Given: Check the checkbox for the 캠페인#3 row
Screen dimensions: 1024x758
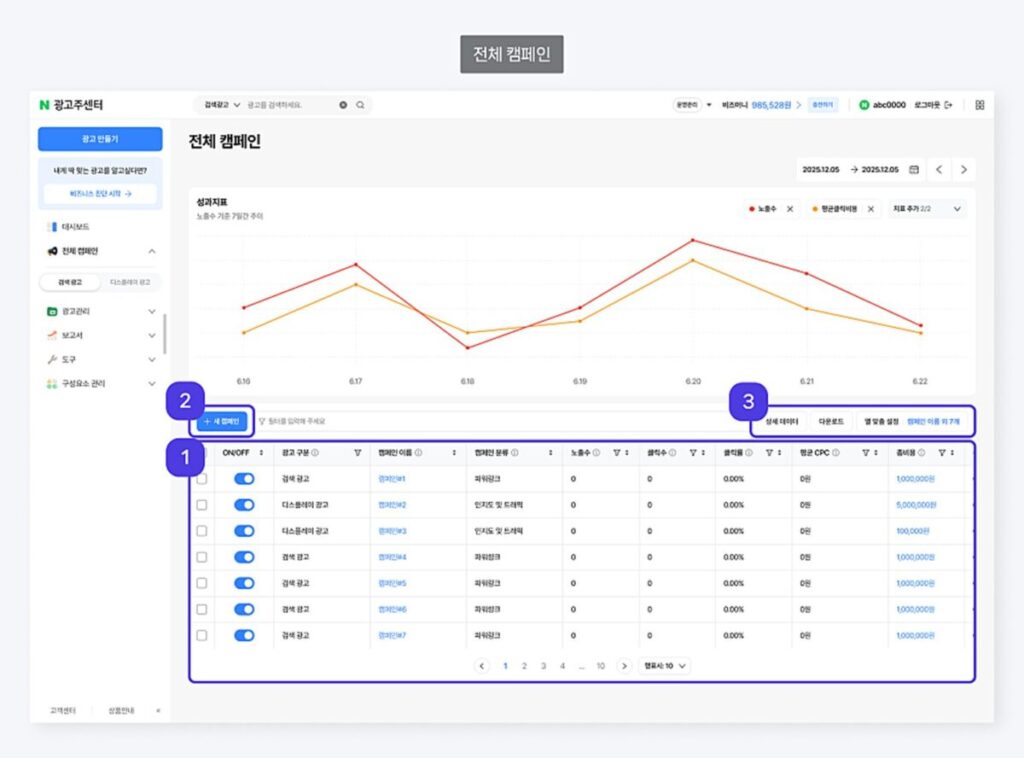Looking at the screenshot, I should 202,531.
